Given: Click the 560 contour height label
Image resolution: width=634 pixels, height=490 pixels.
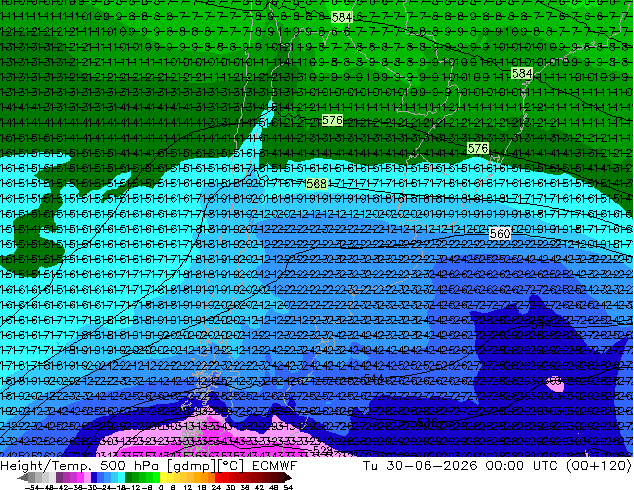Looking at the screenshot, I should tap(500, 234).
